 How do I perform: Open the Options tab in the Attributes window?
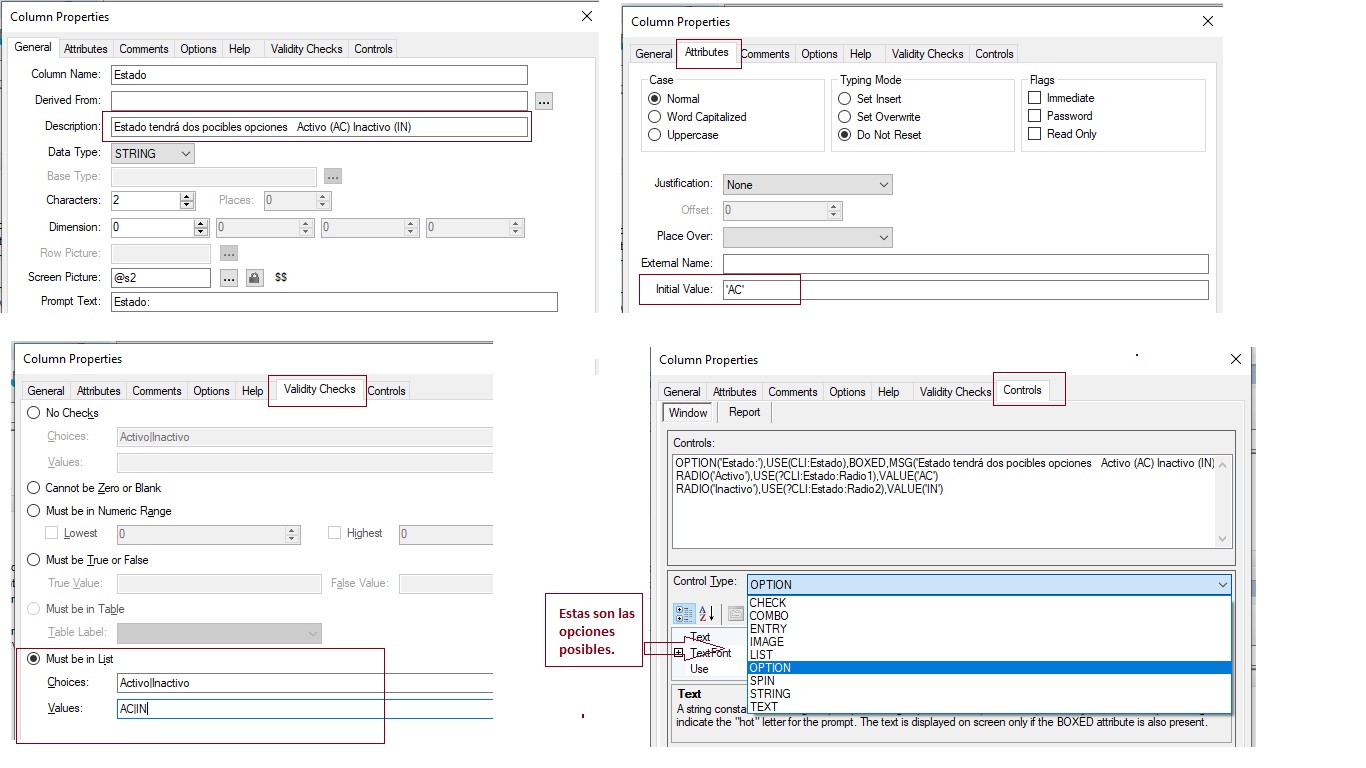point(819,54)
